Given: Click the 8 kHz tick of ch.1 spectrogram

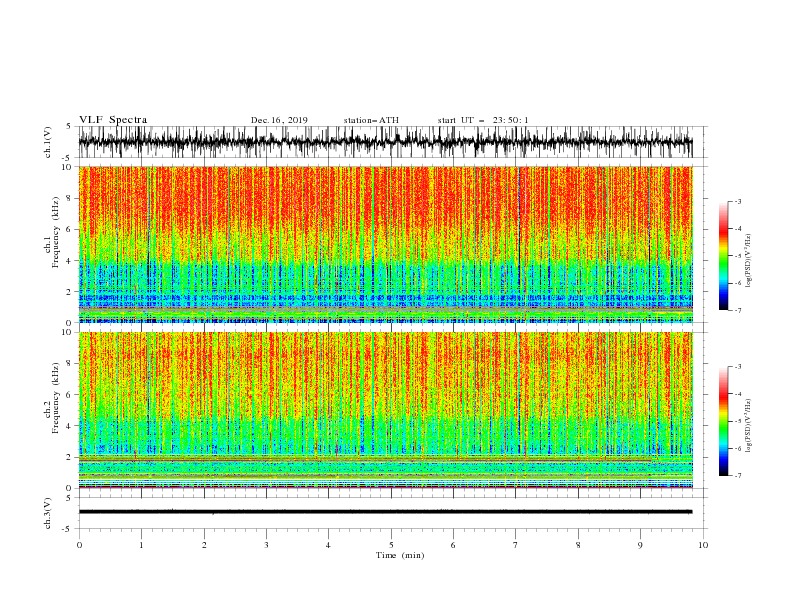Looking at the screenshot, I should click(69, 198).
